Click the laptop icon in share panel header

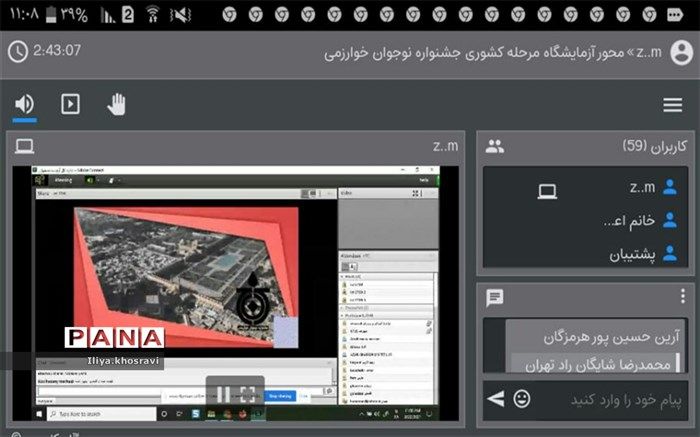[24, 147]
